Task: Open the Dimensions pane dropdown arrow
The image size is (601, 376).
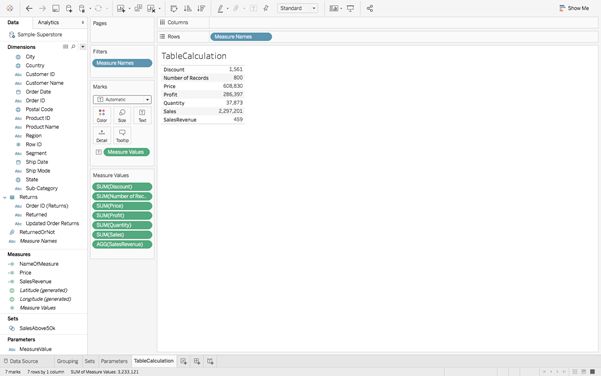Action: (83, 47)
